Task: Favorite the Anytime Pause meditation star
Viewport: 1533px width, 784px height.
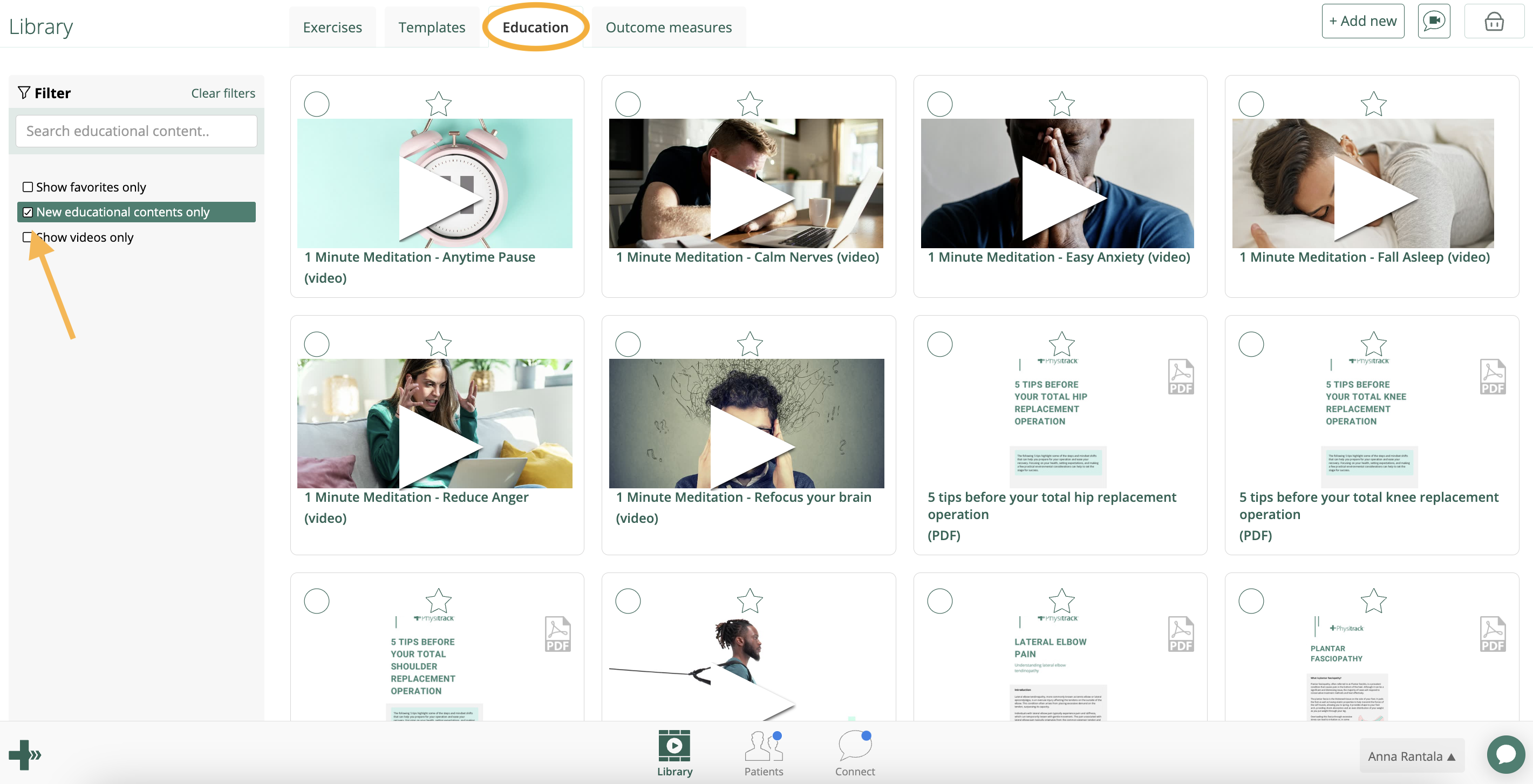Action: coord(438,104)
